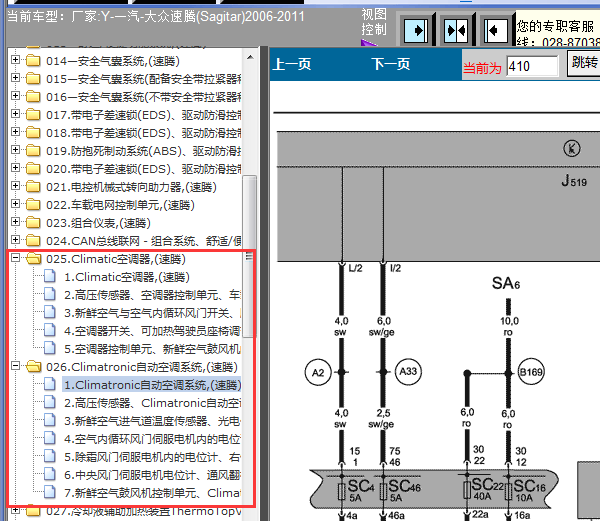Click the 当前车型 vehicle model header text

[155, 17]
